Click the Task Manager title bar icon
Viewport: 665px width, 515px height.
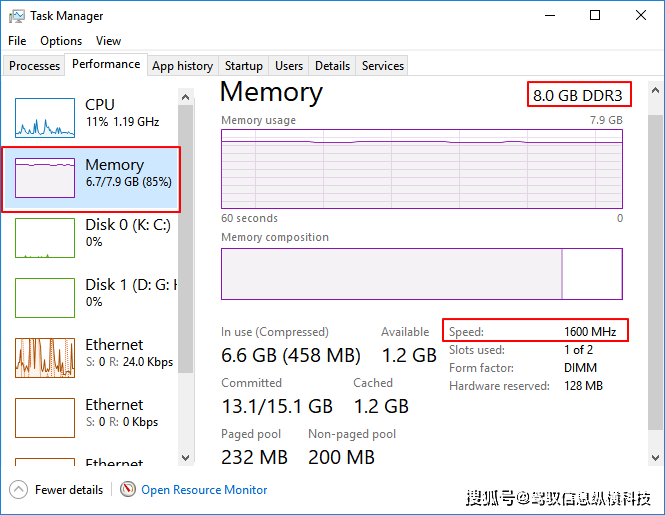tap(16, 16)
